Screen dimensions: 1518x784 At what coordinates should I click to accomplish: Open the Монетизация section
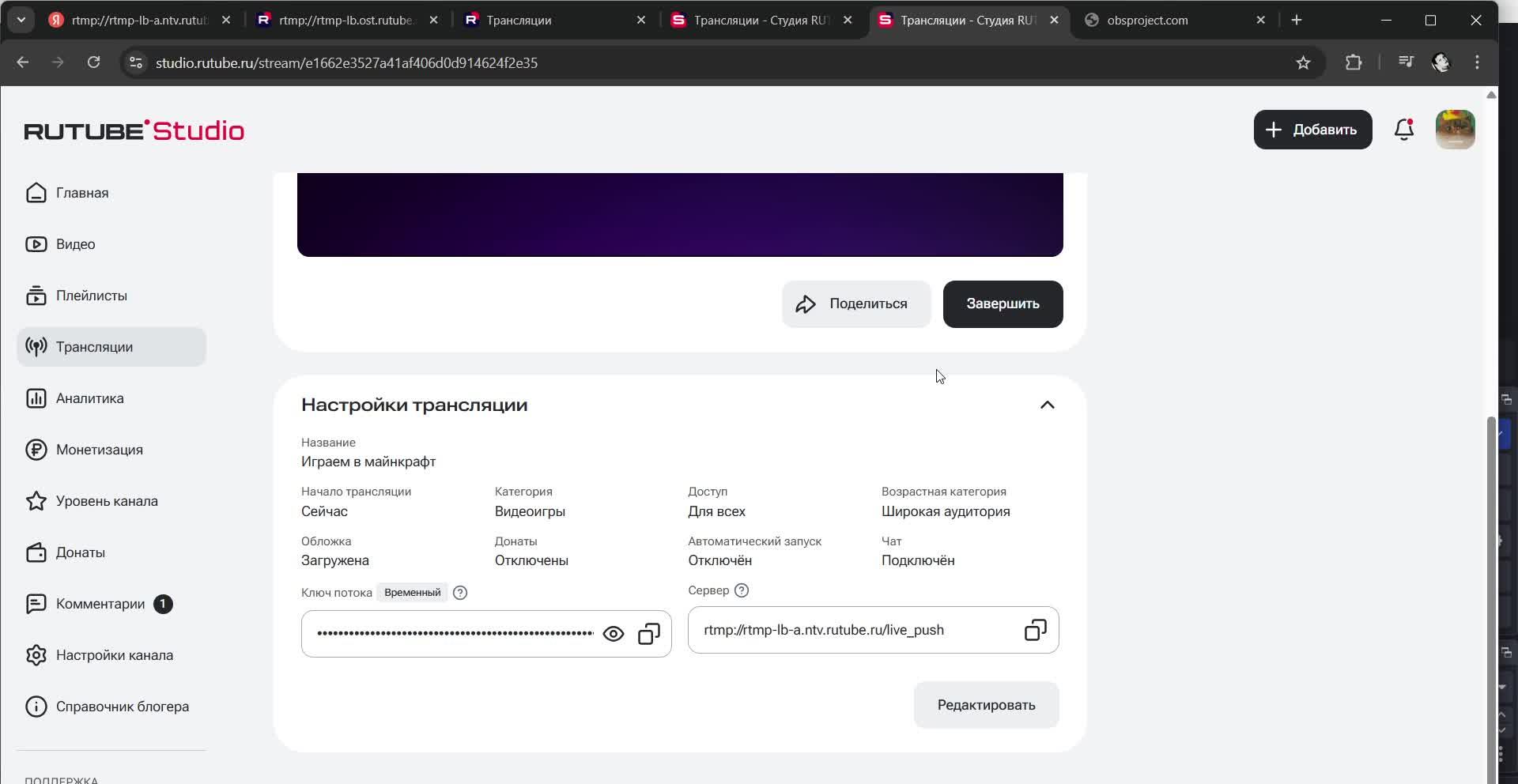point(99,450)
